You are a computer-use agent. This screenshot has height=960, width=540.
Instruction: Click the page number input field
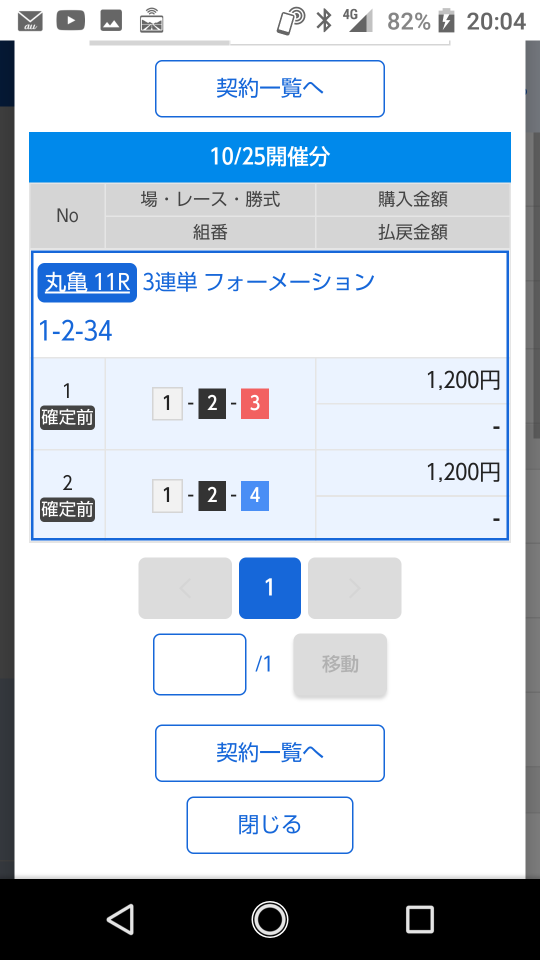pyautogui.click(x=200, y=664)
